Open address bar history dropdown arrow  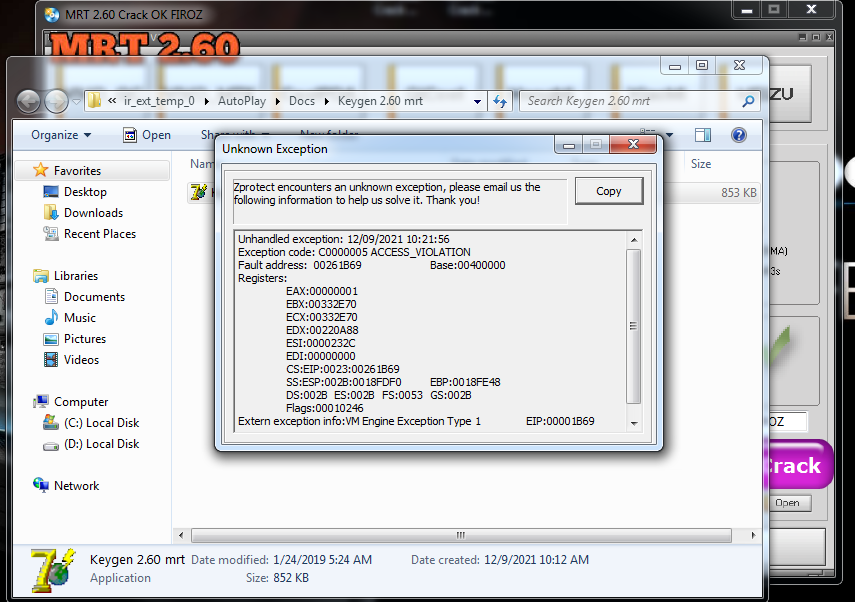pos(477,101)
